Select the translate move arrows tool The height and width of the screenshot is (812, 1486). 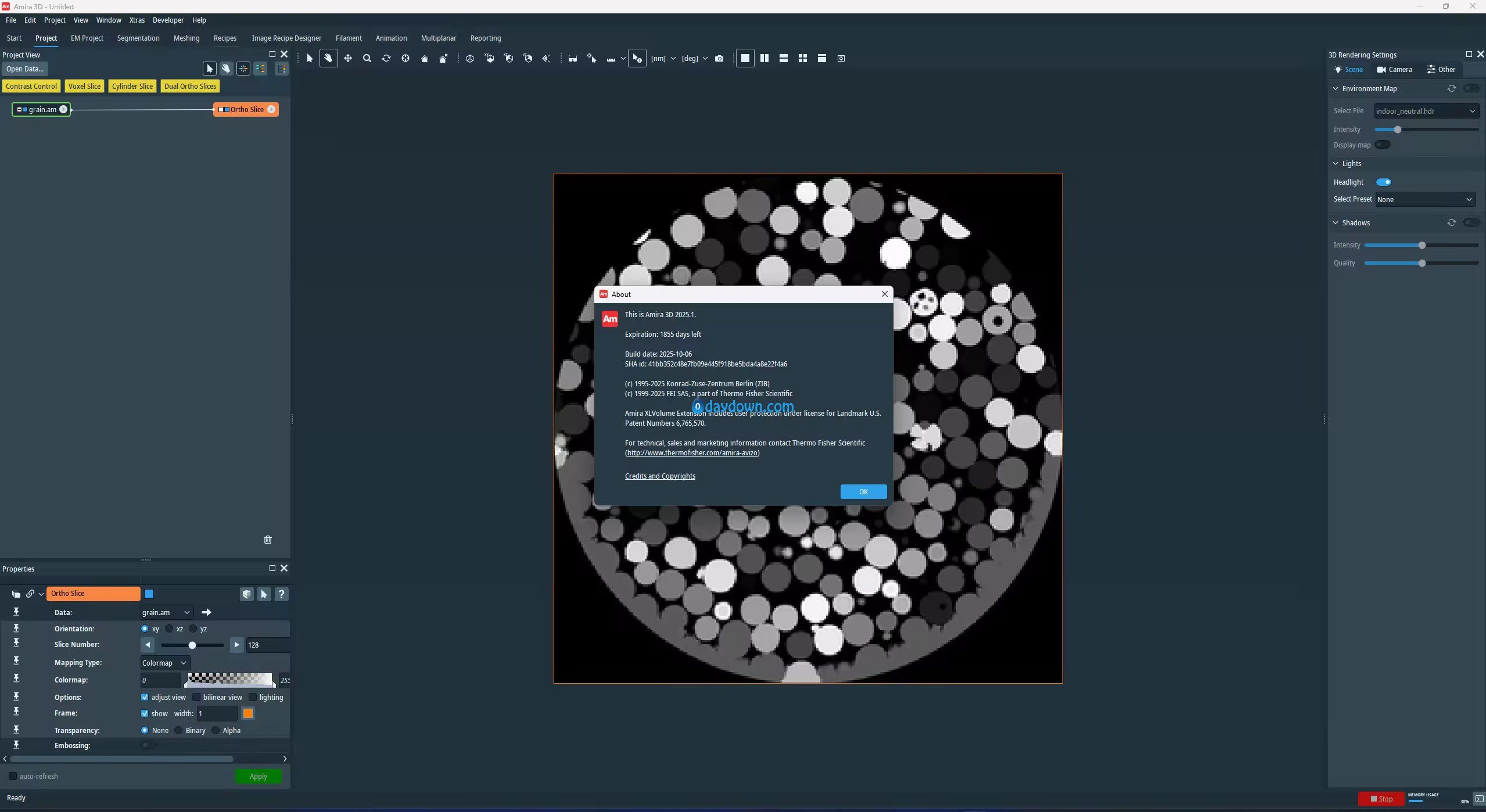(x=347, y=58)
